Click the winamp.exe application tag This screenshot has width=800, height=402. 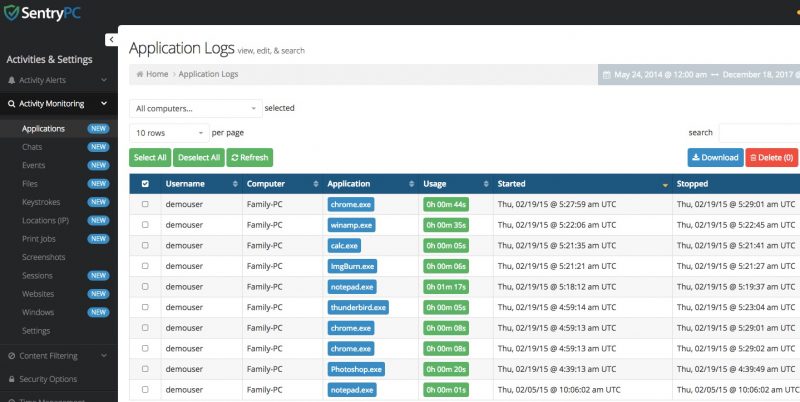tap(352, 225)
